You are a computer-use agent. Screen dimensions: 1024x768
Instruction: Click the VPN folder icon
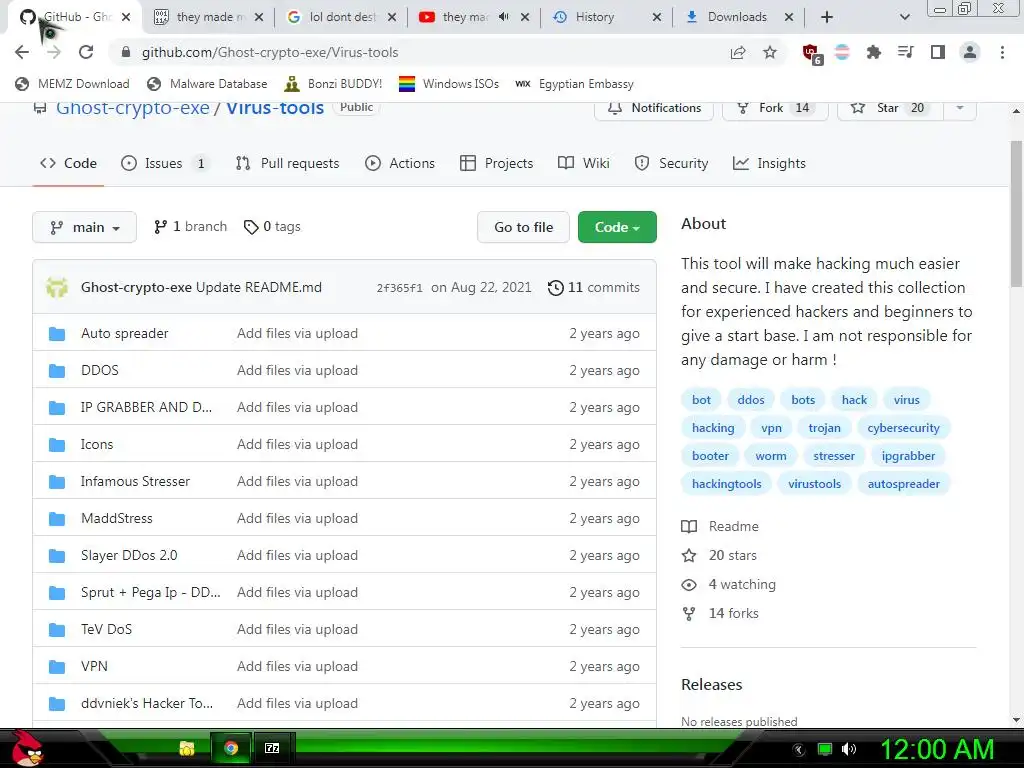pos(57,667)
